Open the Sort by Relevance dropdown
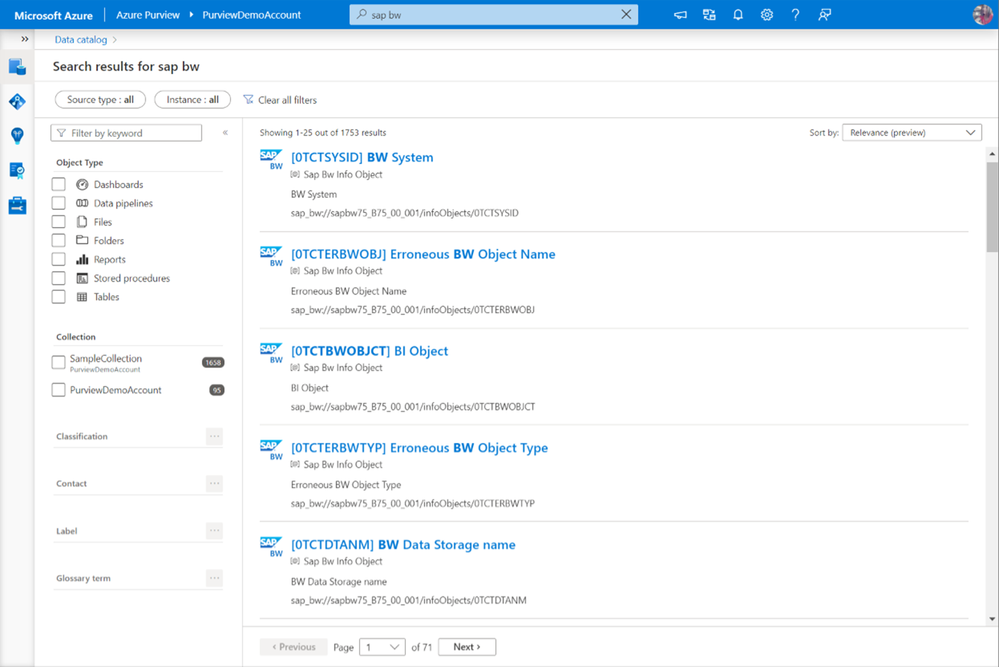This screenshot has height=667, width=999. pos(912,133)
